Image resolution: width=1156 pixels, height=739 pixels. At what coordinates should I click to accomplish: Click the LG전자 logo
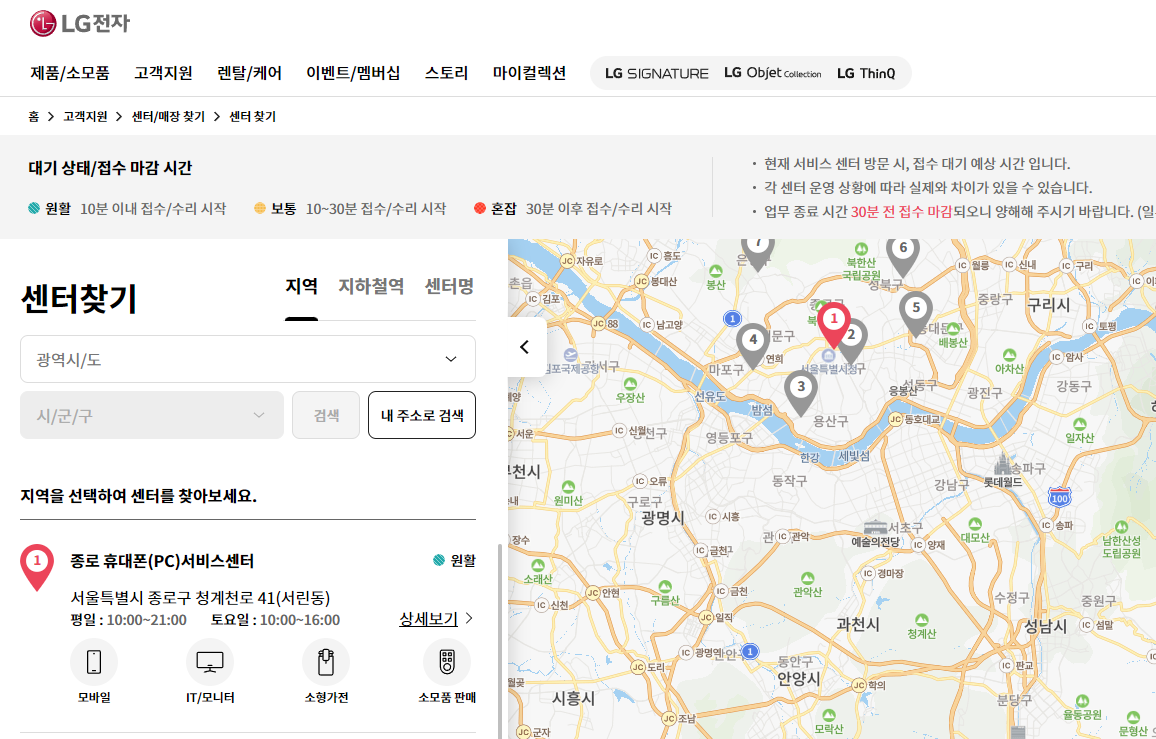click(x=80, y=23)
